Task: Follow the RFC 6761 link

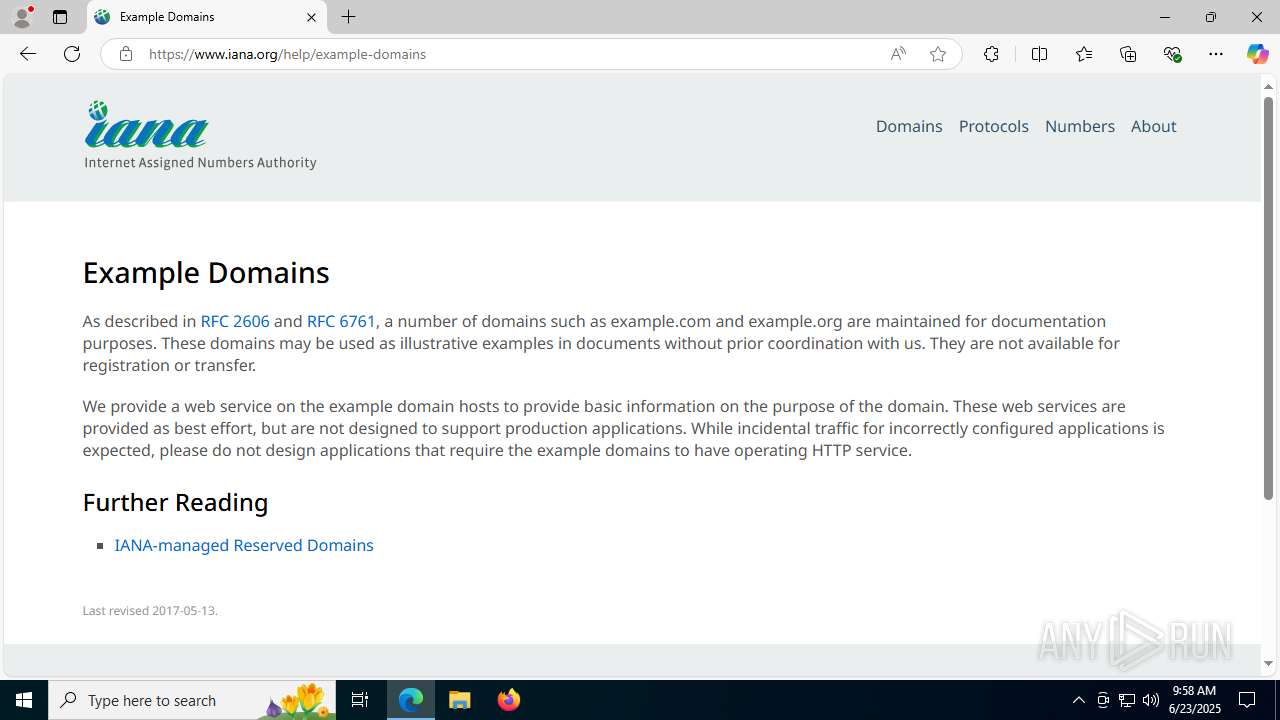Action: click(x=341, y=321)
